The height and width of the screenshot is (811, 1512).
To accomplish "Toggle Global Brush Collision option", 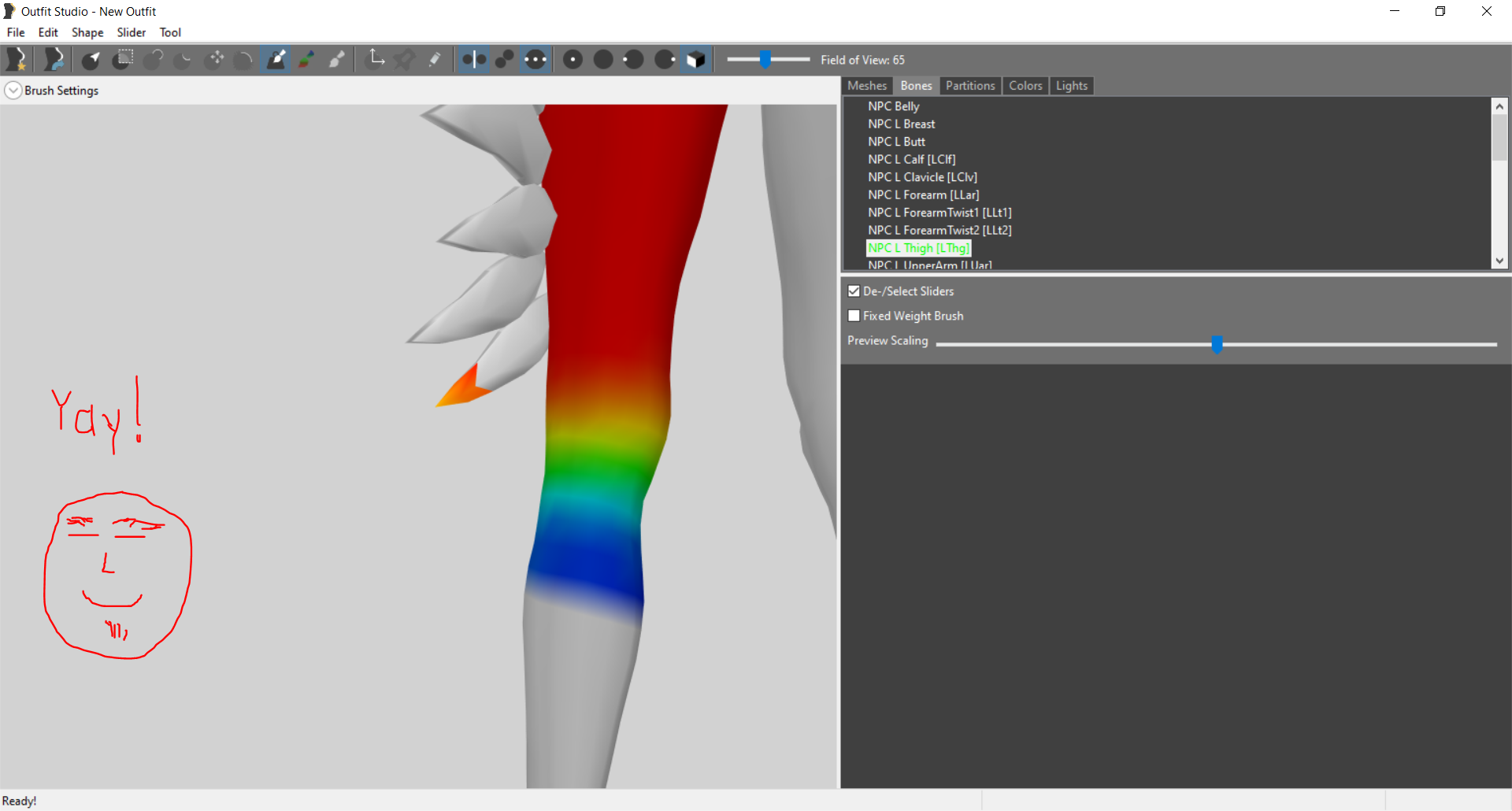I will [x=535, y=59].
